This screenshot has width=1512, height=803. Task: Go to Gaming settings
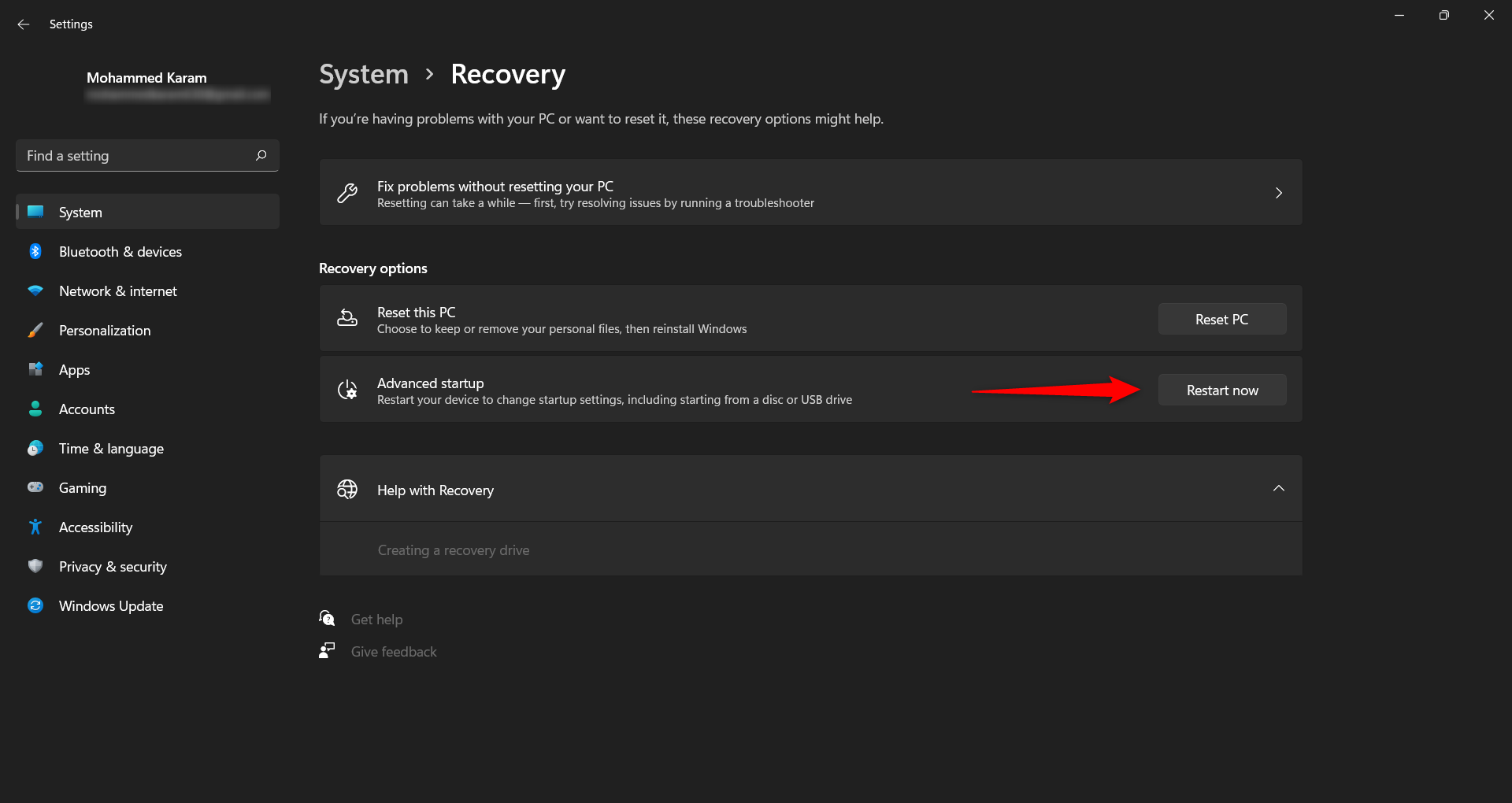(x=147, y=487)
